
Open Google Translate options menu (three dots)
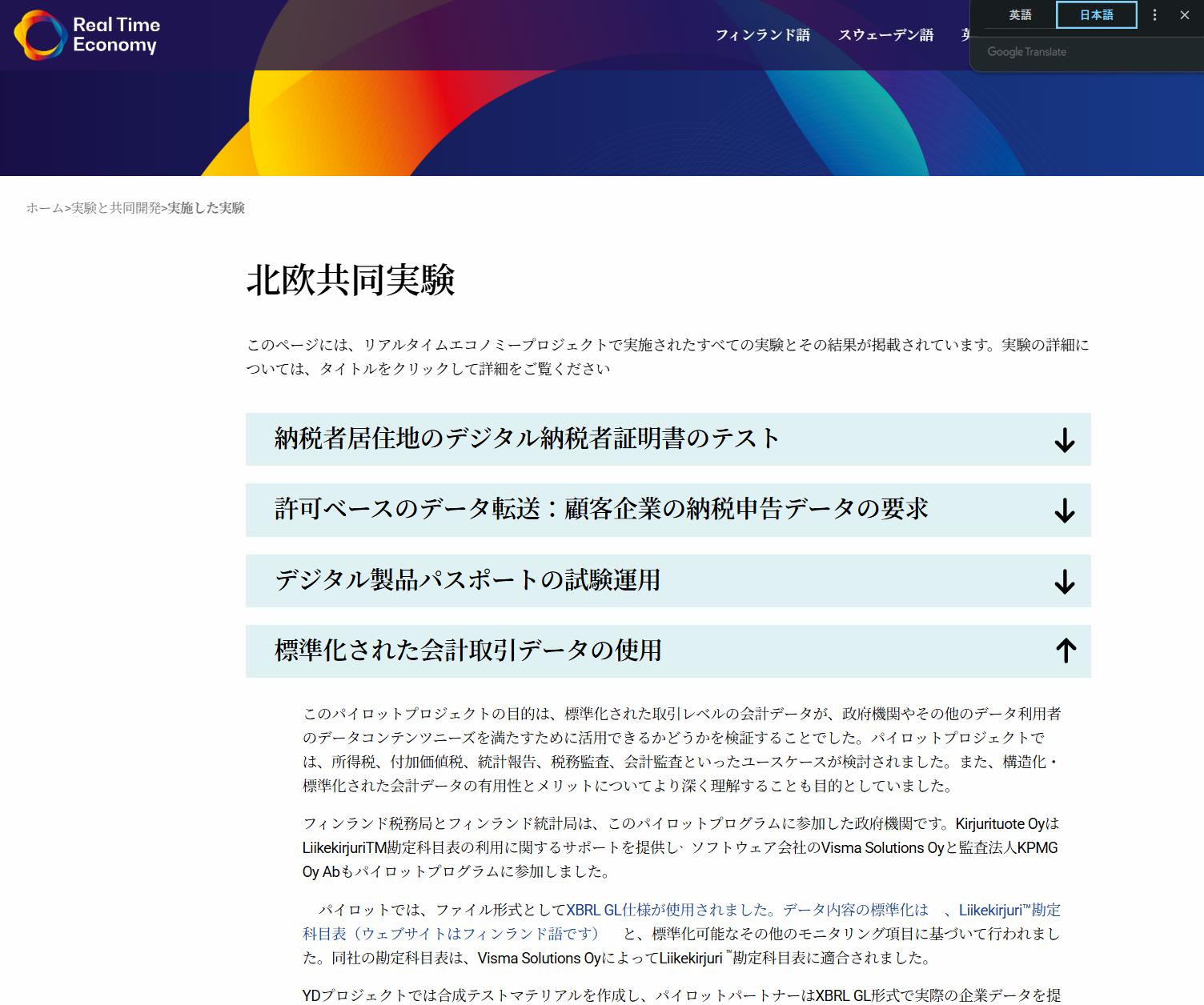click(x=1154, y=15)
